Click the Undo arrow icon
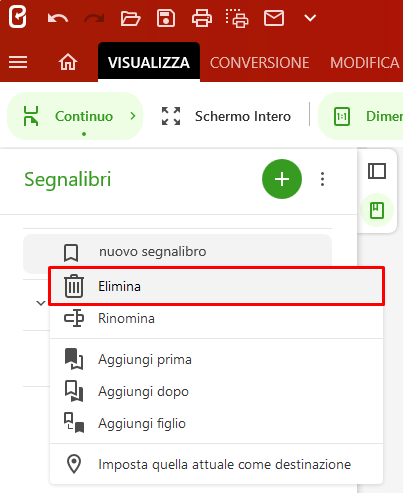The image size is (403, 493). 58,18
